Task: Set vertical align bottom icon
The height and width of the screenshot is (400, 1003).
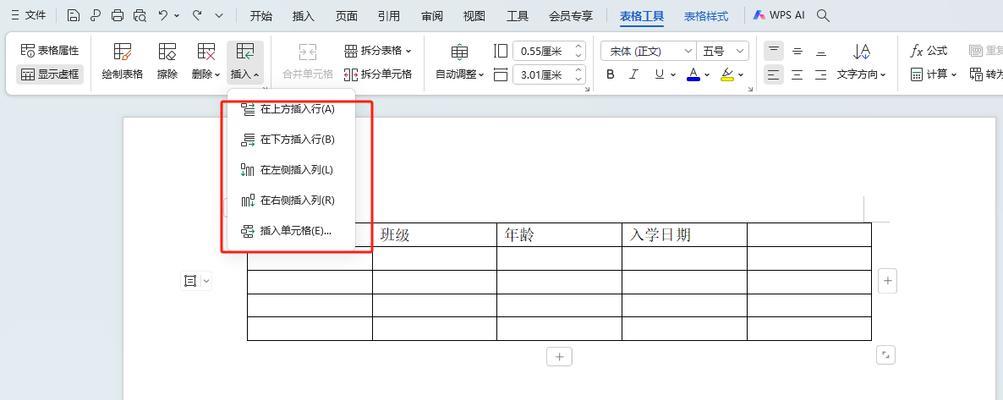Action: point(821,51)
